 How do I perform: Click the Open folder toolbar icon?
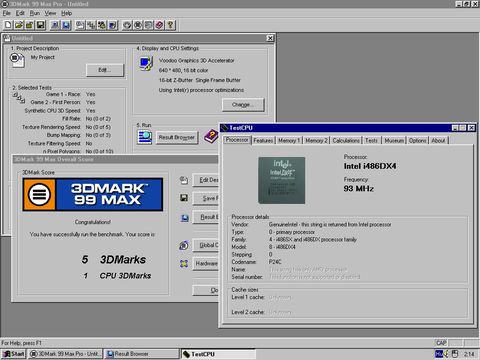click(19, 25)
